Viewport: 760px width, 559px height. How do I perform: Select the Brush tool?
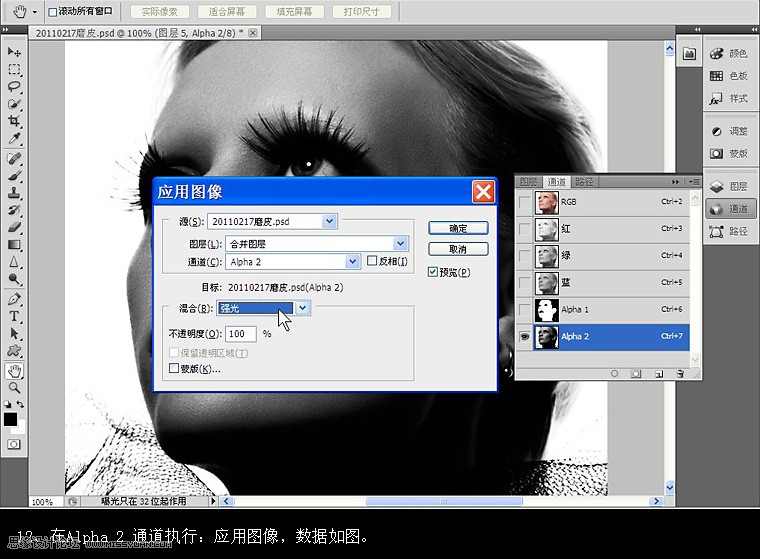pos(14,176)
